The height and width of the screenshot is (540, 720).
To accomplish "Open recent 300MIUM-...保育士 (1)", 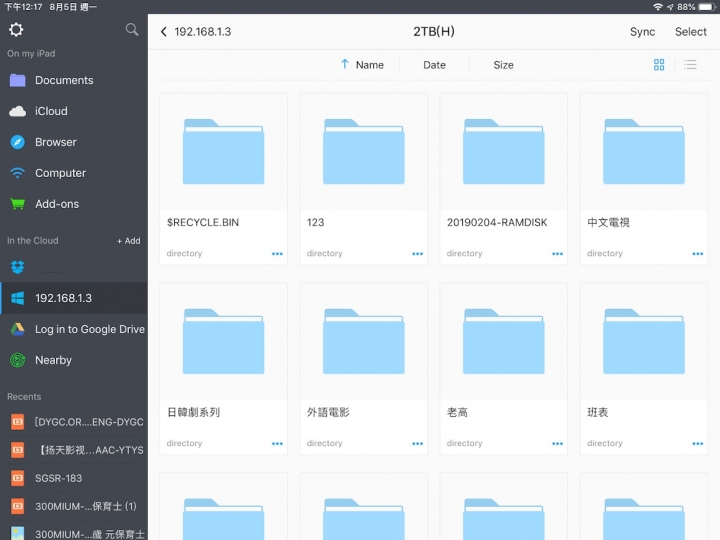I will (x=73, y=506).
